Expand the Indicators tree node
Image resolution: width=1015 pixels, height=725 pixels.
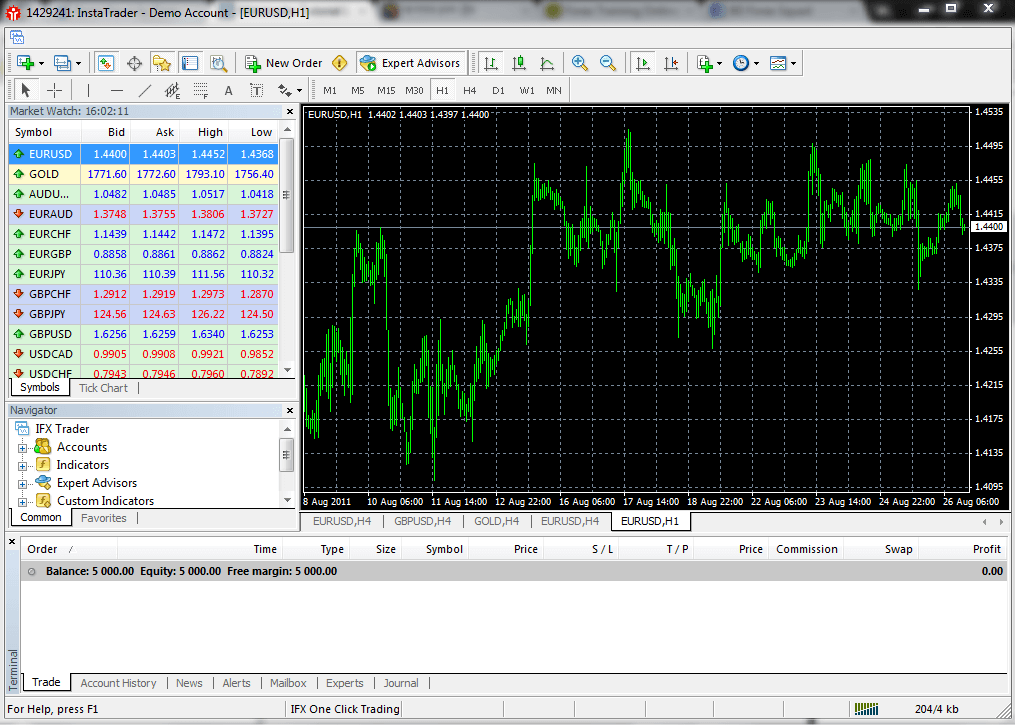point(22,465)
